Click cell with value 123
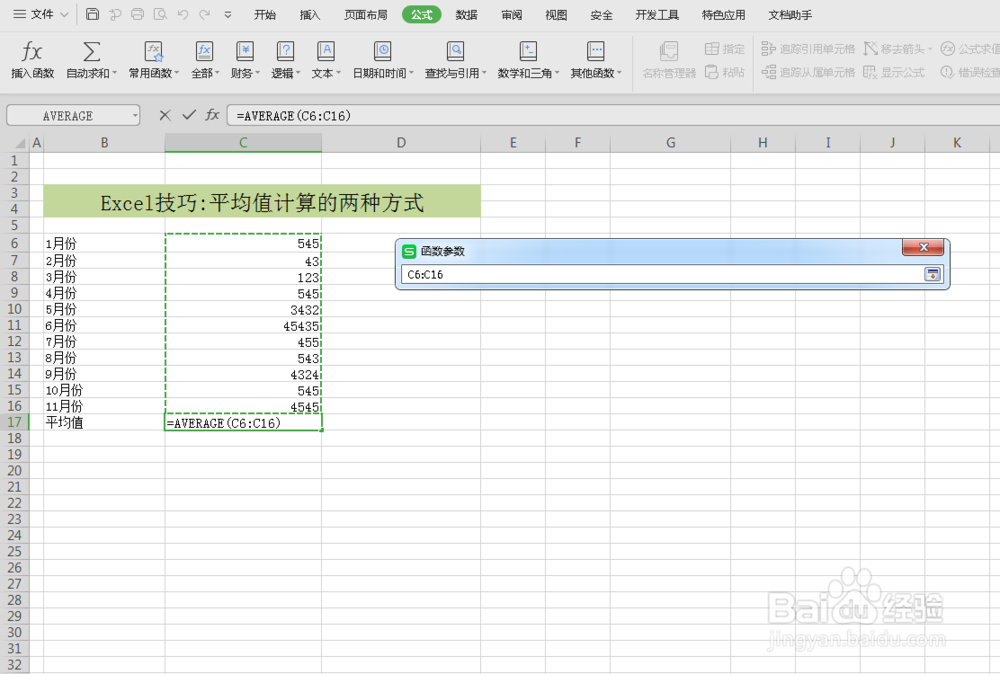This screenshot has height=674, width=1000. coord(243,277)
